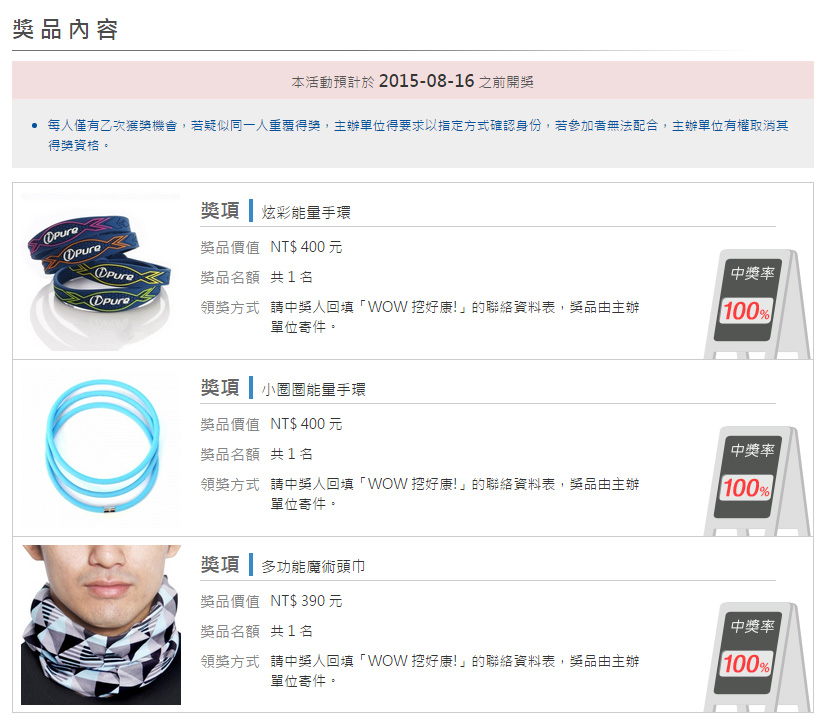Screen dimensions: 824x727
Task: Click the 獎項 label of the third prize
Action: pos(220,565)
